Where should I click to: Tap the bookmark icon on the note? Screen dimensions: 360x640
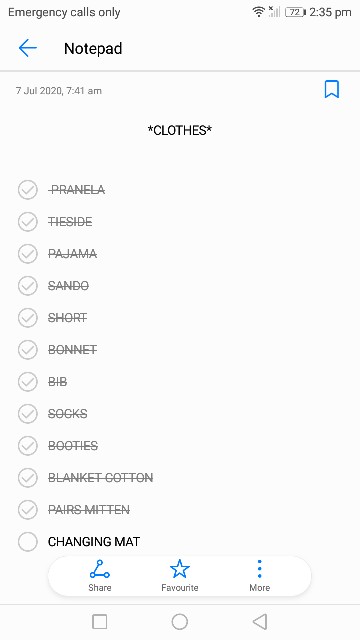[x=331, y=89]
